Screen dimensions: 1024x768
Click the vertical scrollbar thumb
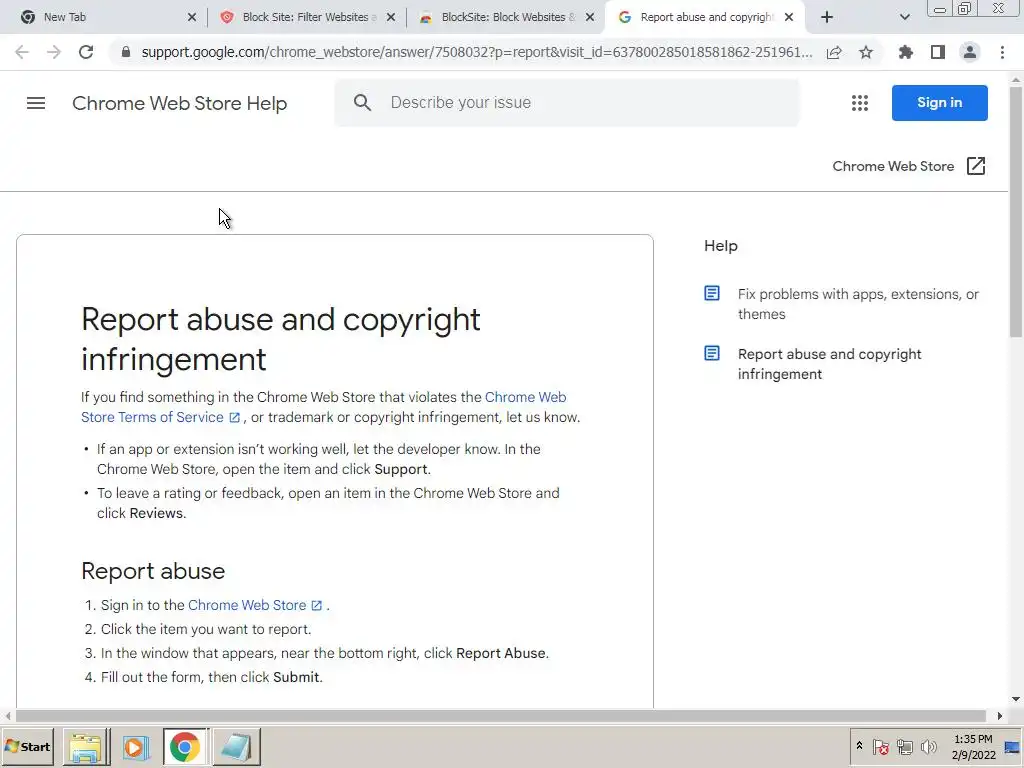click(x=1016, y=212)
